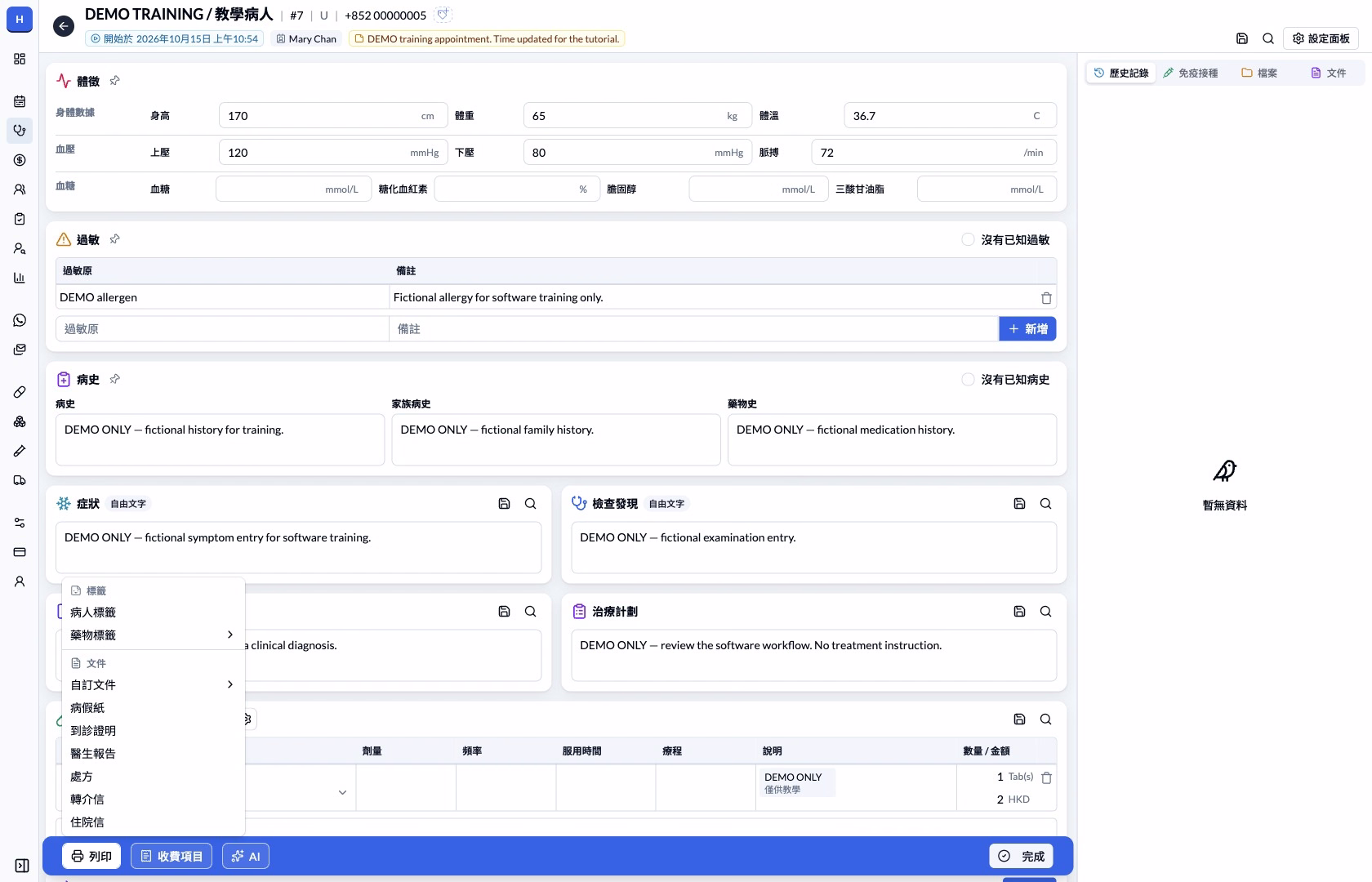Open the medication row dropdown chevron
This screenshot has height=882, width=1372.
[x=342, y=792]
